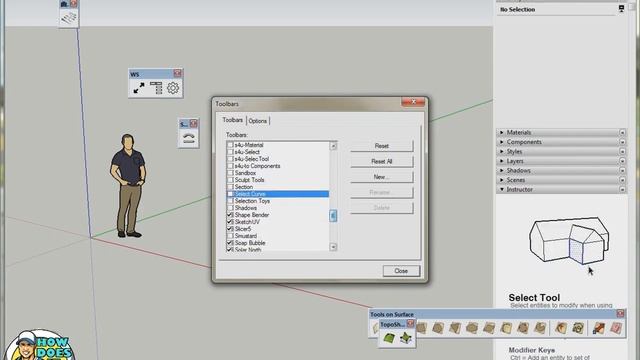The width and height of the screenshot is (640, 360).
Task: Enable the Sculpt Tools checkbox
Action: 230,180
